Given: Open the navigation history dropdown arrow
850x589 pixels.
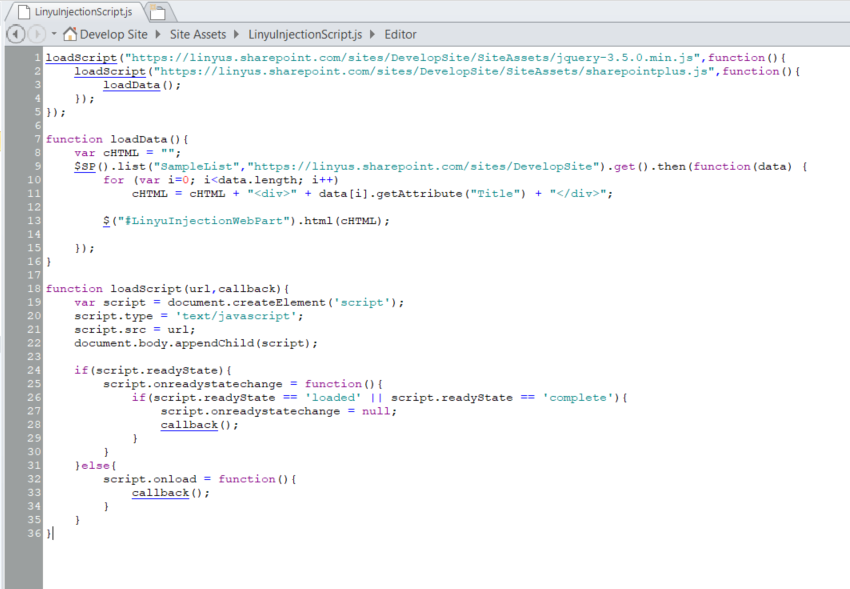Looking at the screenshot, I should (54, 34).
